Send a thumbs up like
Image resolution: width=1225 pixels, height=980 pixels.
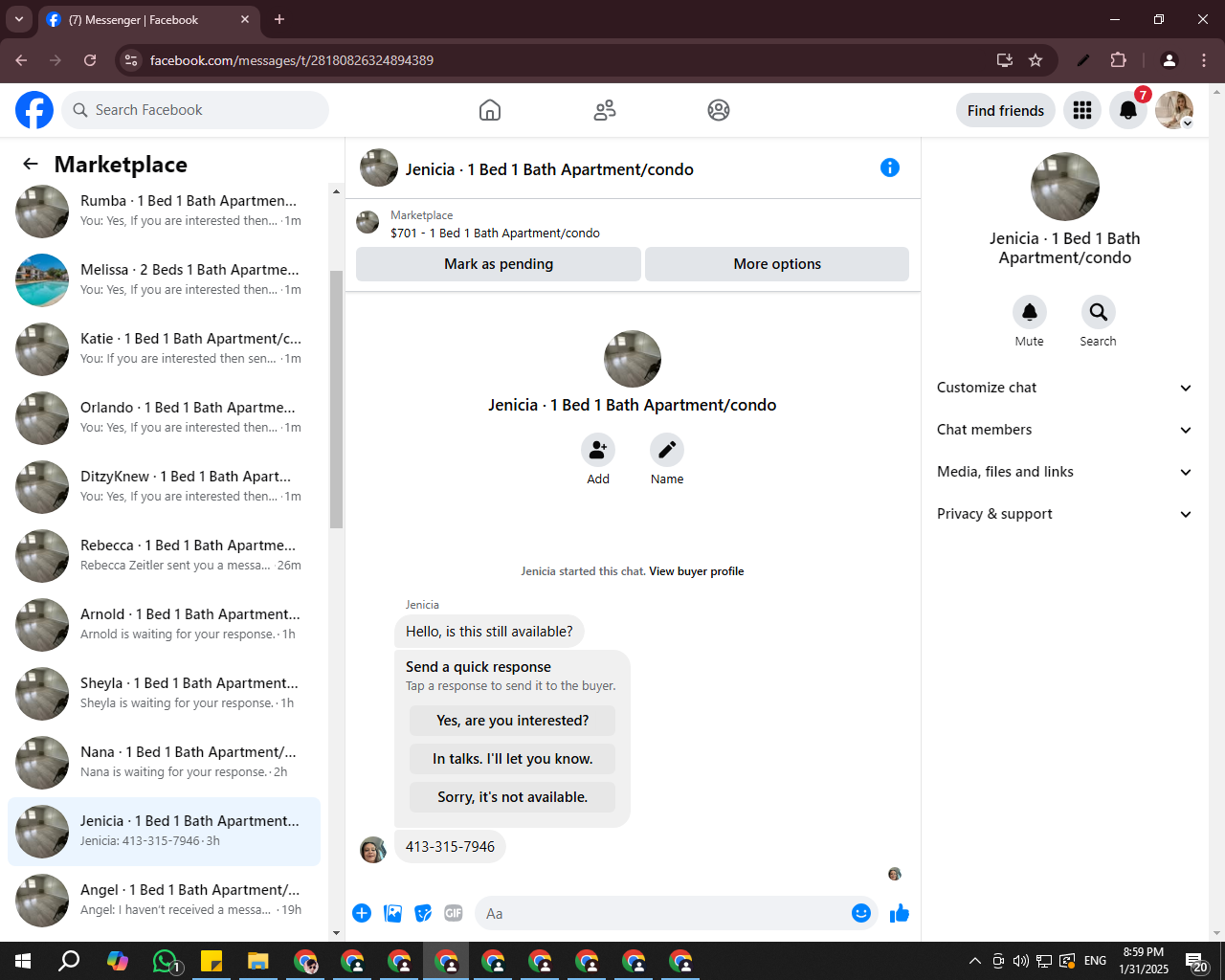click(x=900, y=913)
